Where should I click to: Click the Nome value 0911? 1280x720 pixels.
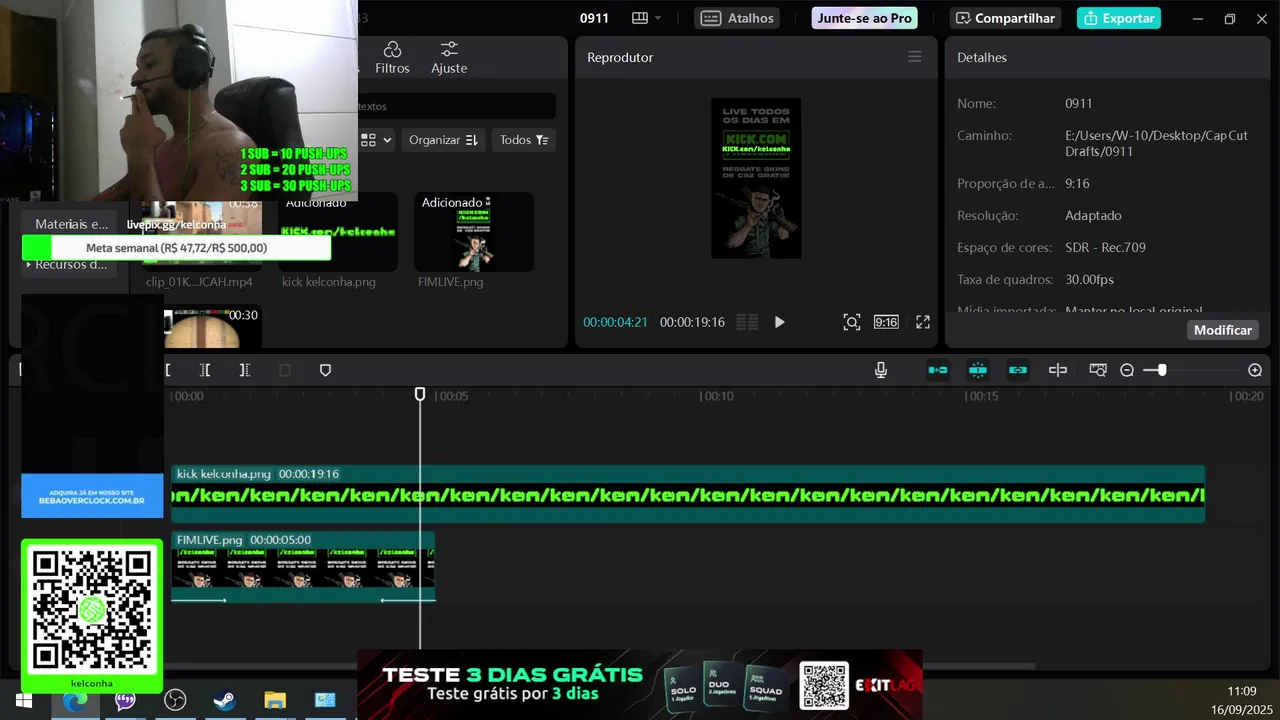[1079, 103]
